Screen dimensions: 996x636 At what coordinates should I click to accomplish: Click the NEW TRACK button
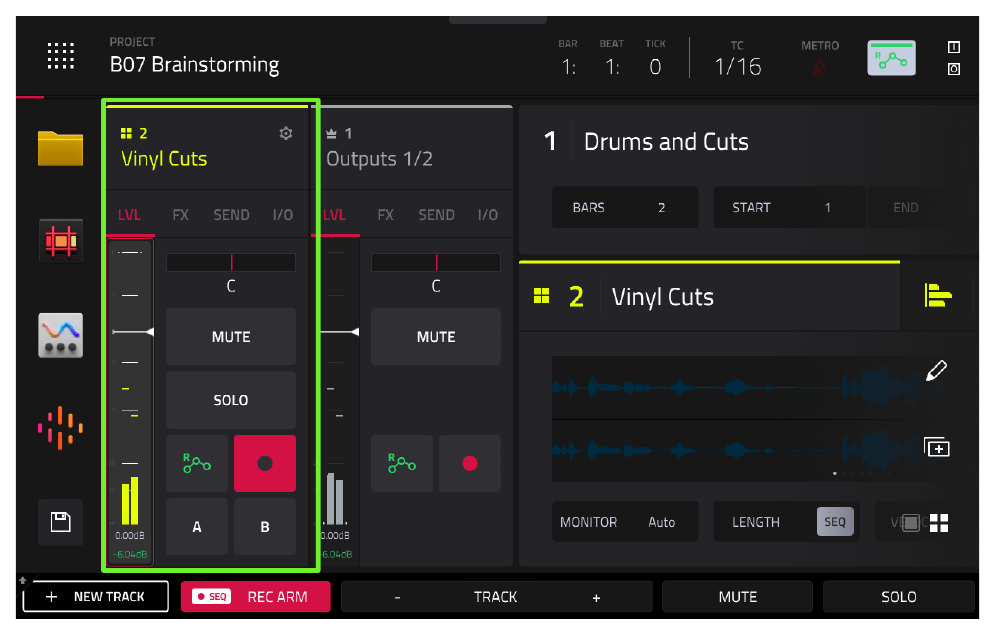click(x=96, y=597)
